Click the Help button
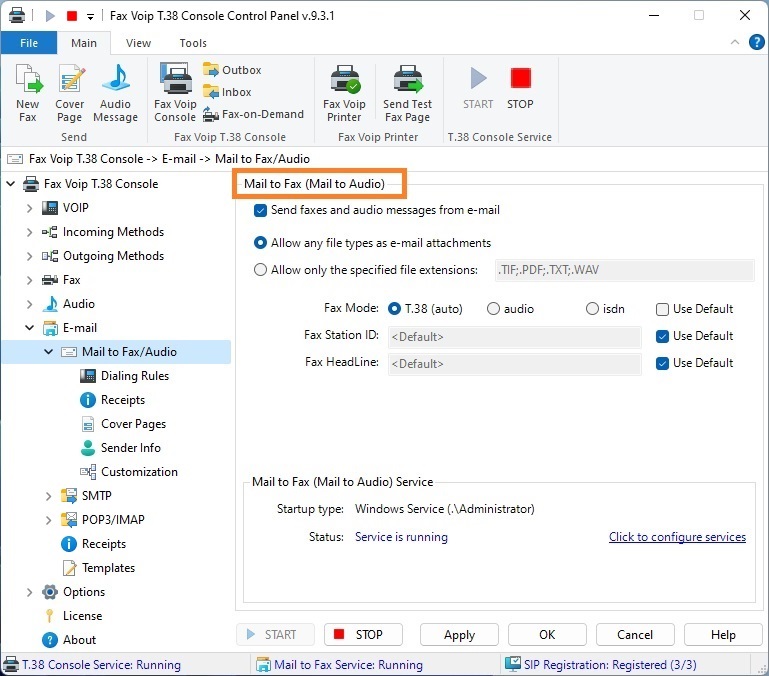The image size is (769, 676). (x=723, y=634)
